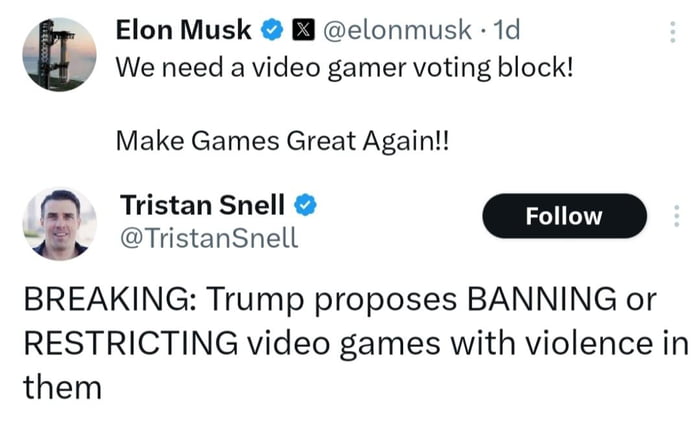Open more options on Tristan Snell's tweet

[676, 216]
